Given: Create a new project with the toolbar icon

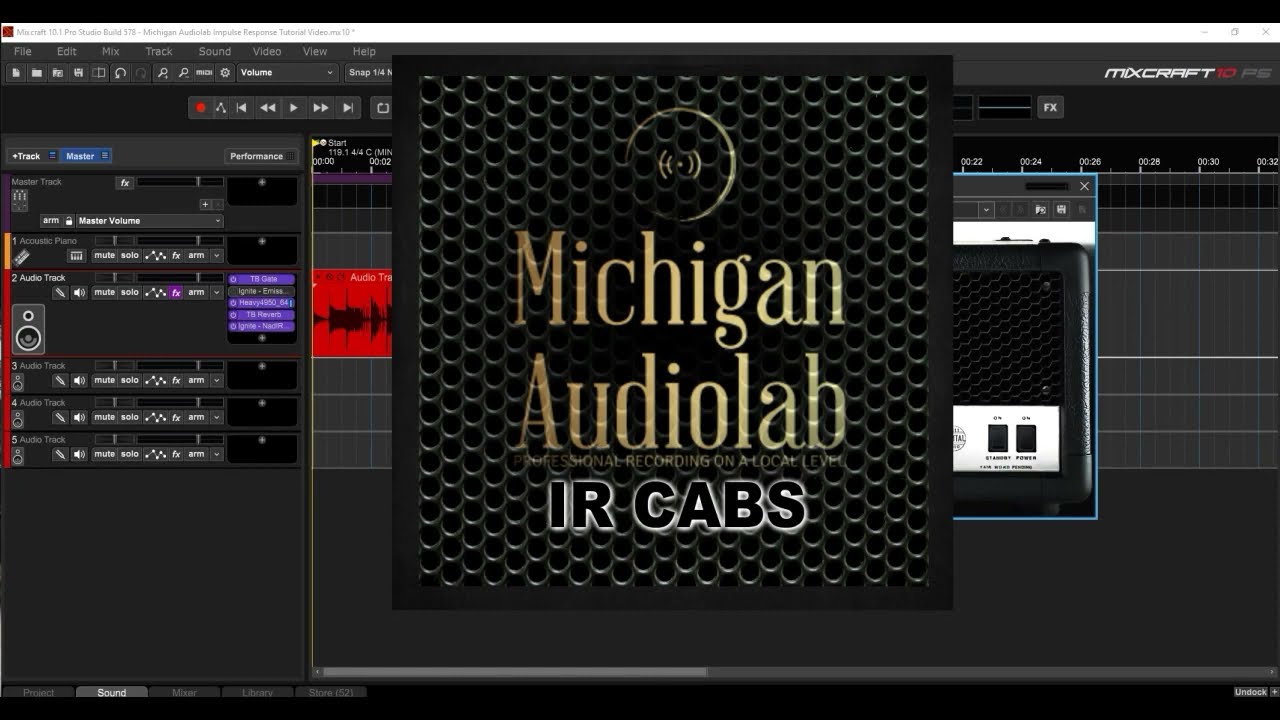Looking at the screenshot, I should pos(16,73).
